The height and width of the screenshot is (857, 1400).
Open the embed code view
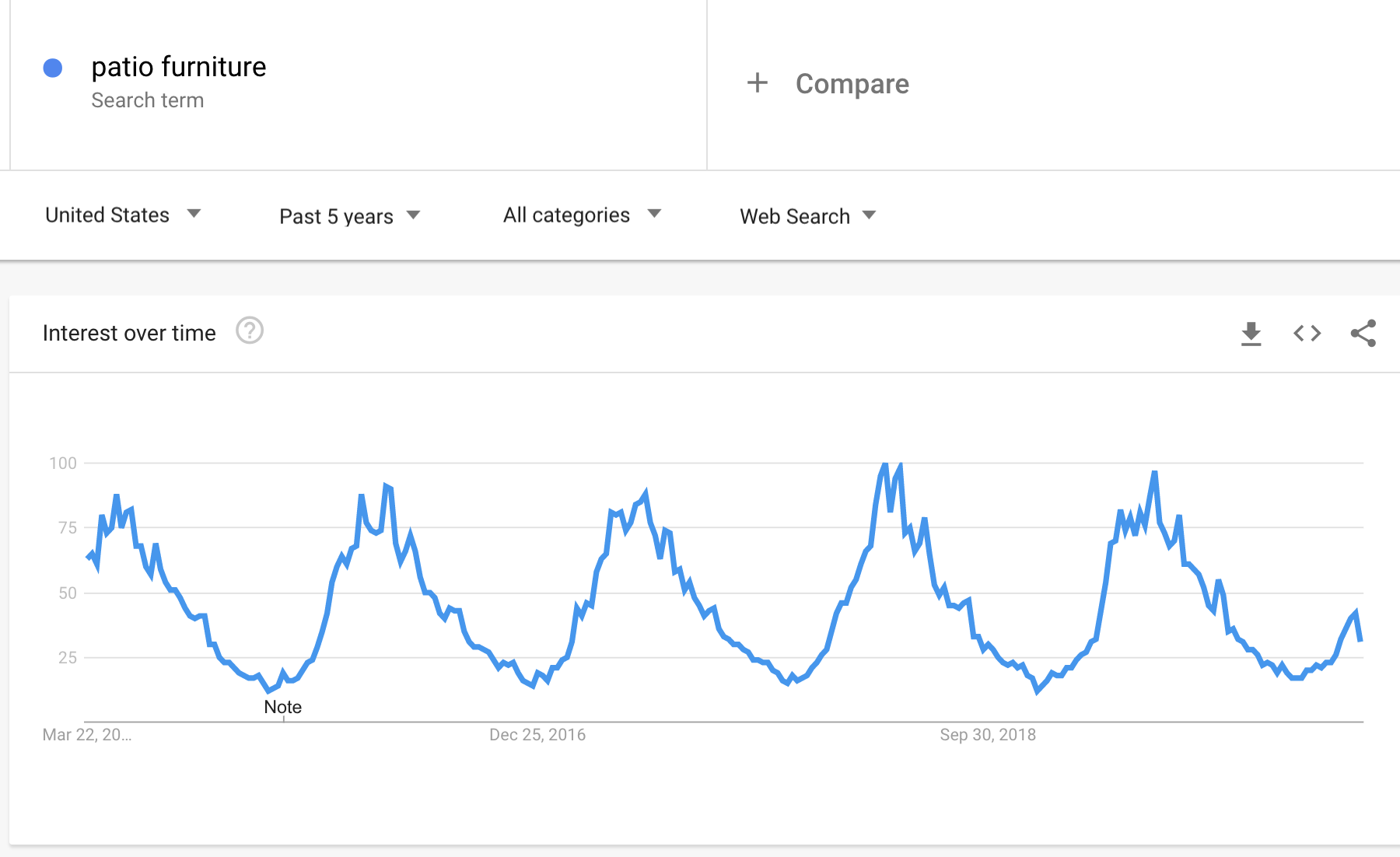(1307, 333)
